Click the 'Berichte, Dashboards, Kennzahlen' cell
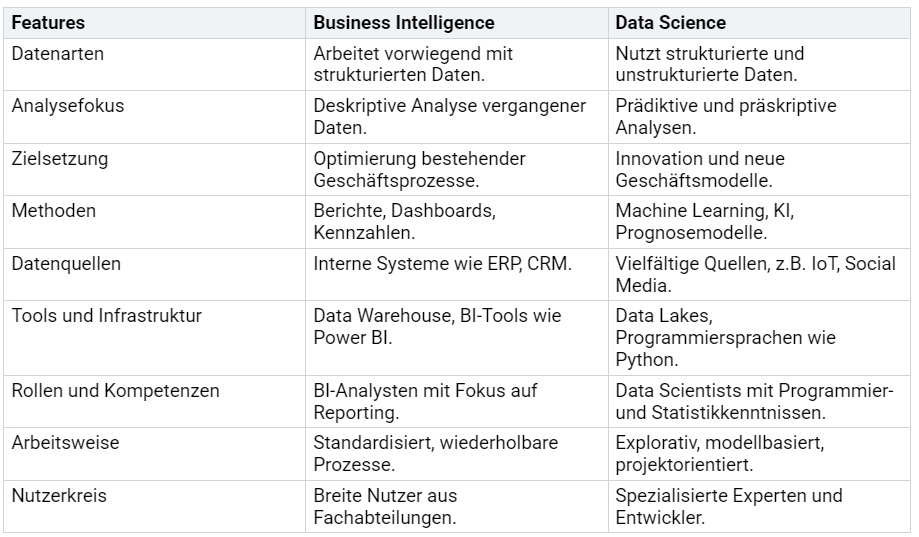This screenshot has width=919, height=537. (x=404, y=220)
